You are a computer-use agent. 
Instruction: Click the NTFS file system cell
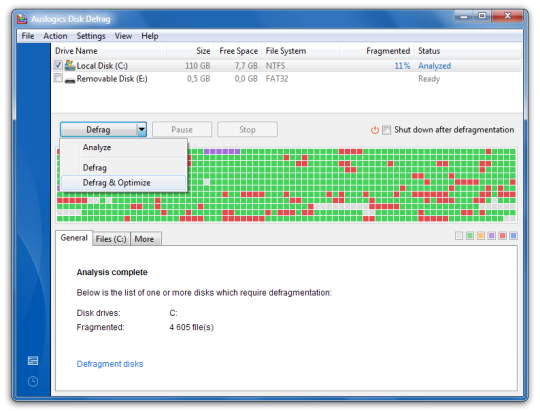275,66
